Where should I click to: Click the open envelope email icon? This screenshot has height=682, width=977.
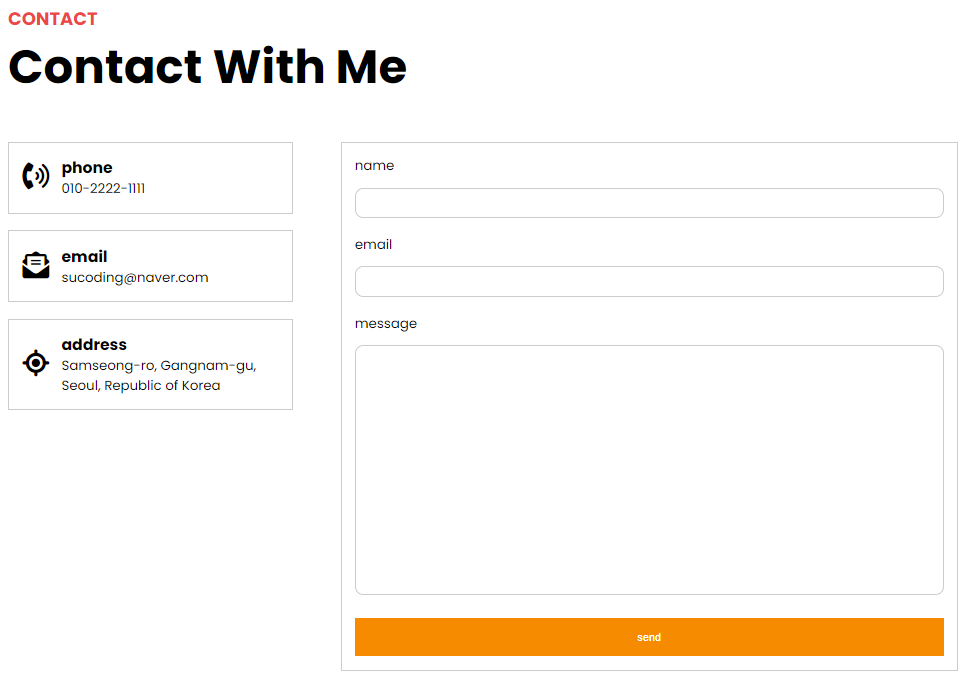tap(35, 265)
